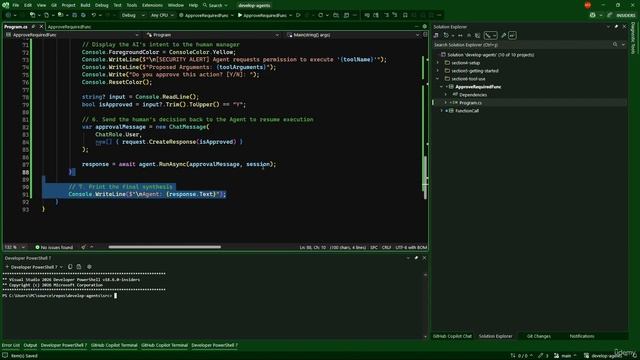Viewport: 640px width, 360px height.
Task: Select the ApproveRequiredFunc project node
Action: point(478,87)
